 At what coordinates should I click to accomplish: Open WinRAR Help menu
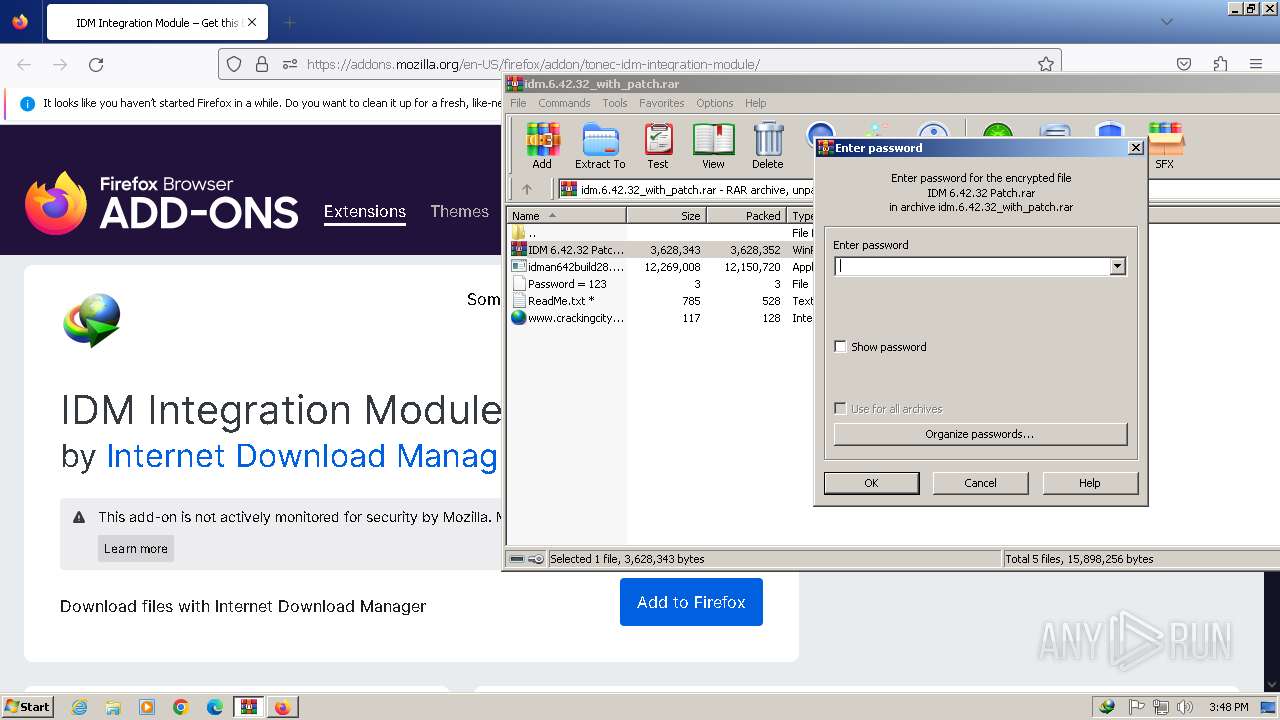(x=756, y=103)
